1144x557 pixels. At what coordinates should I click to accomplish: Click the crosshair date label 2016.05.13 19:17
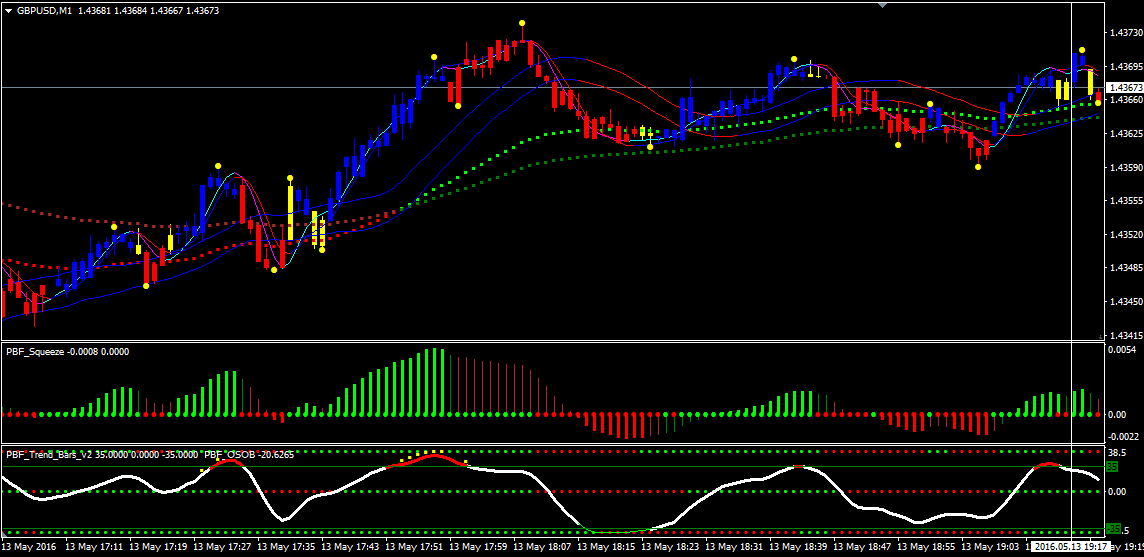(x=1072, y=547)
